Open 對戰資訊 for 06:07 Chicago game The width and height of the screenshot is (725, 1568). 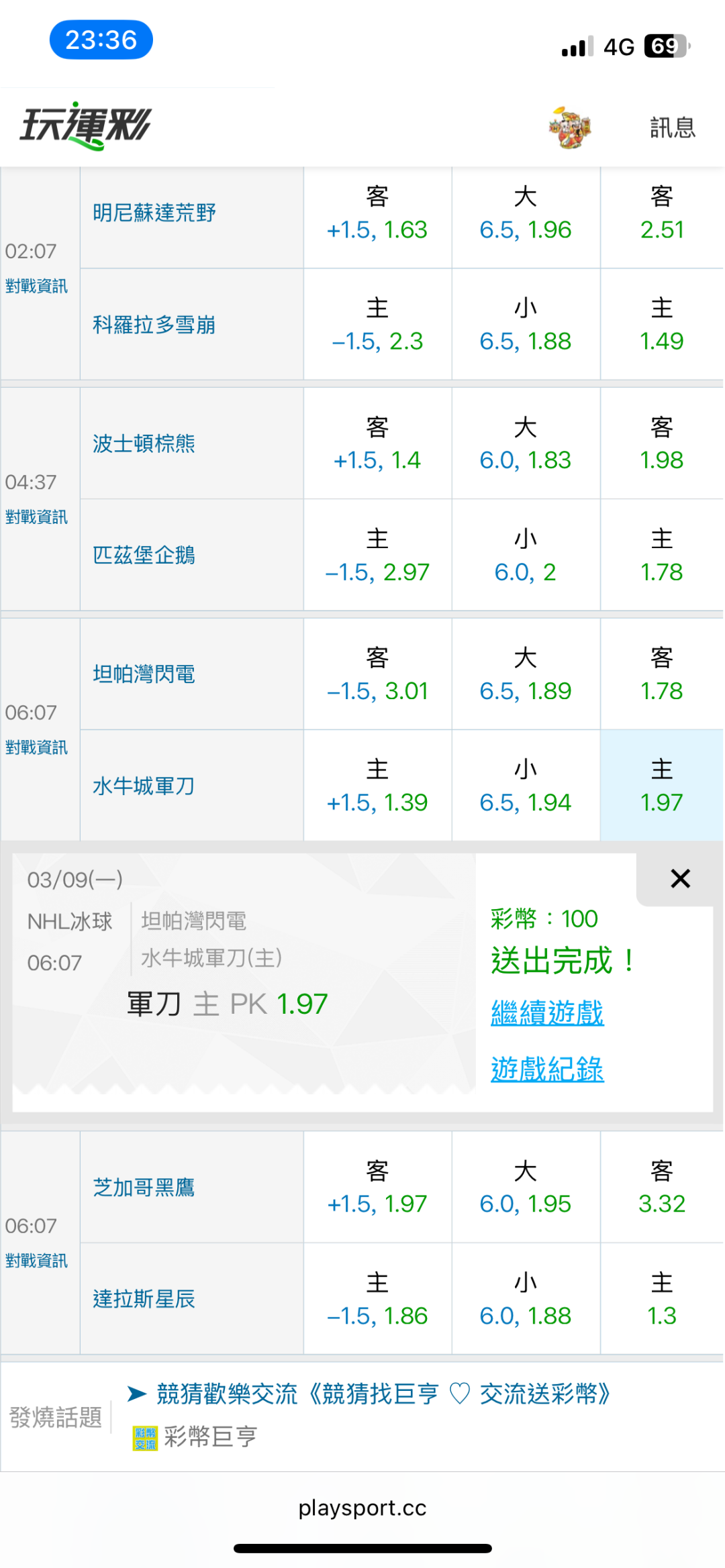click(36, 1261)
